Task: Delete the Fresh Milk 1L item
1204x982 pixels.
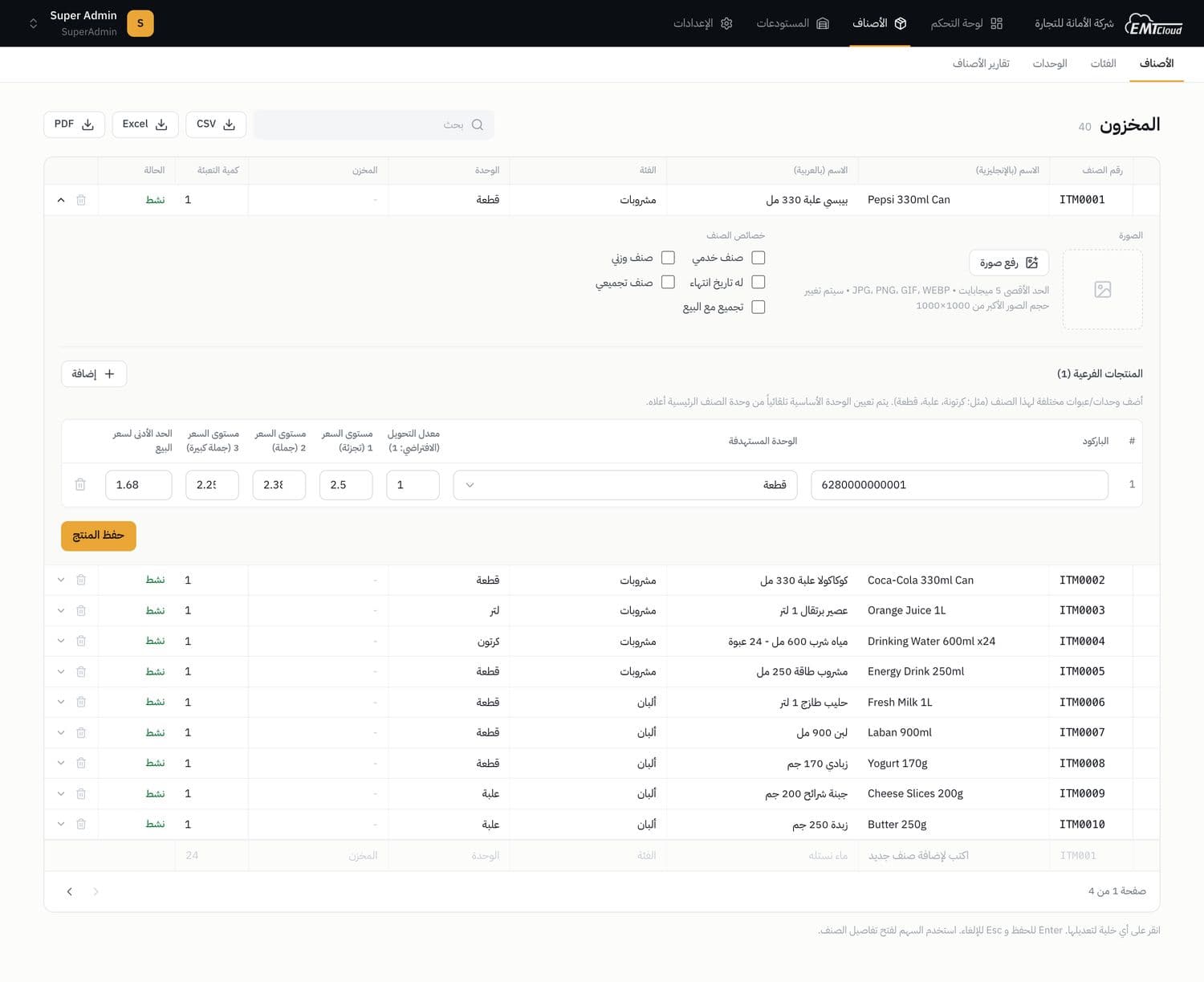Action: click(x=81, y=702)
